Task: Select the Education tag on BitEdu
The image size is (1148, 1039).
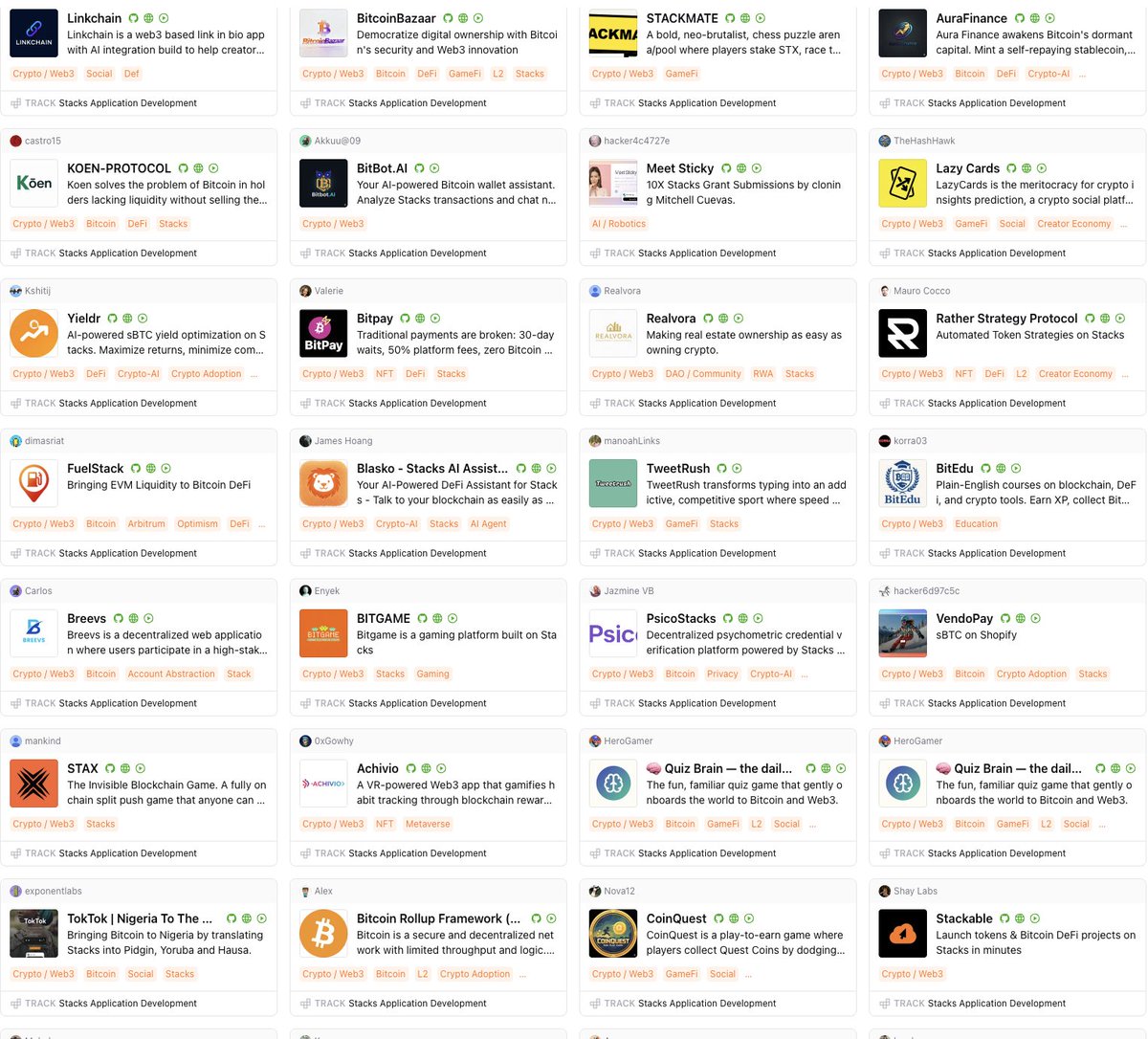Action: point(976,524)
